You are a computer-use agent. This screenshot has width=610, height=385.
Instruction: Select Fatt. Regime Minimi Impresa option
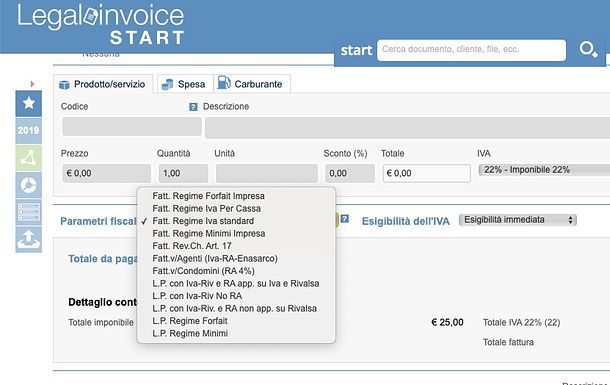pos(236,234)
